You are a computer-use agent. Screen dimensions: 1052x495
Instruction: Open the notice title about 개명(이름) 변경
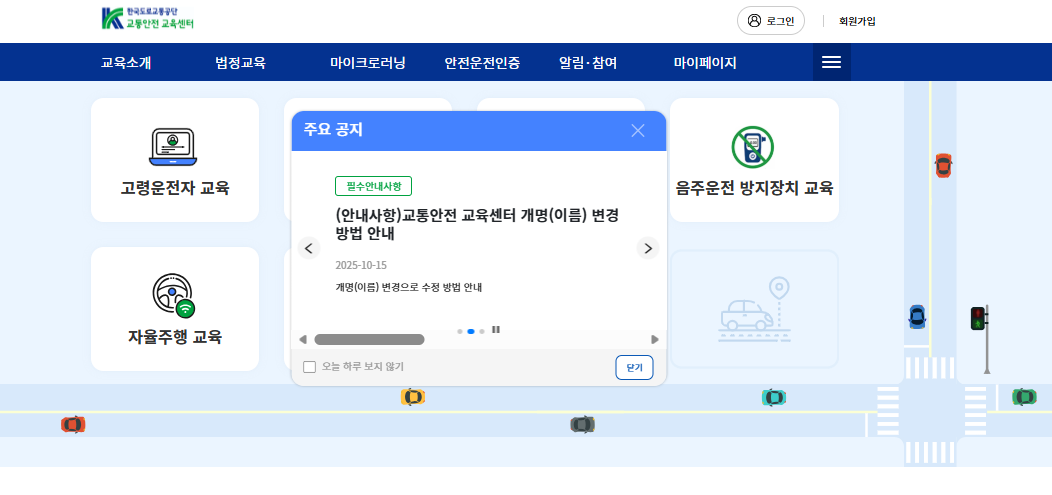tap(476, 225)
